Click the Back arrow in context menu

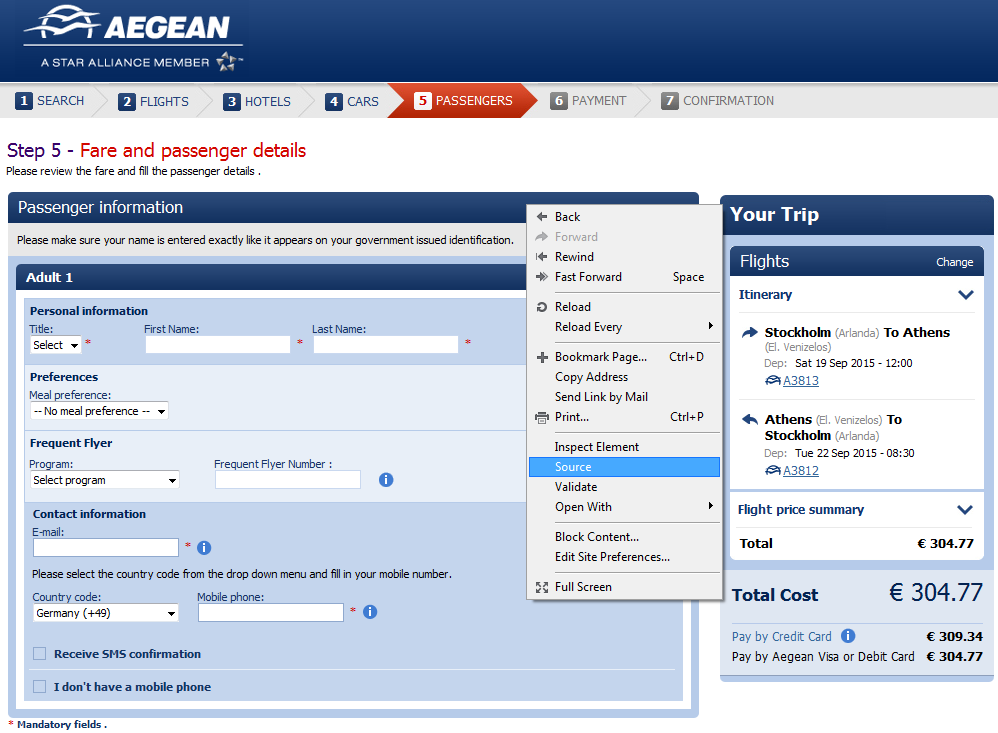(x=542, y=217)
